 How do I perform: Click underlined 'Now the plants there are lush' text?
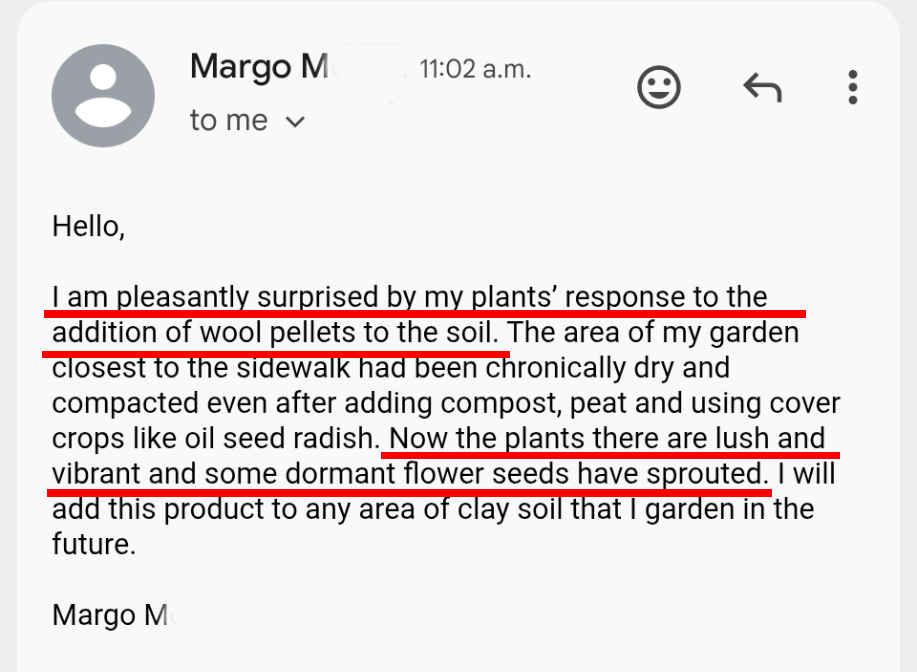pos(607,438)
